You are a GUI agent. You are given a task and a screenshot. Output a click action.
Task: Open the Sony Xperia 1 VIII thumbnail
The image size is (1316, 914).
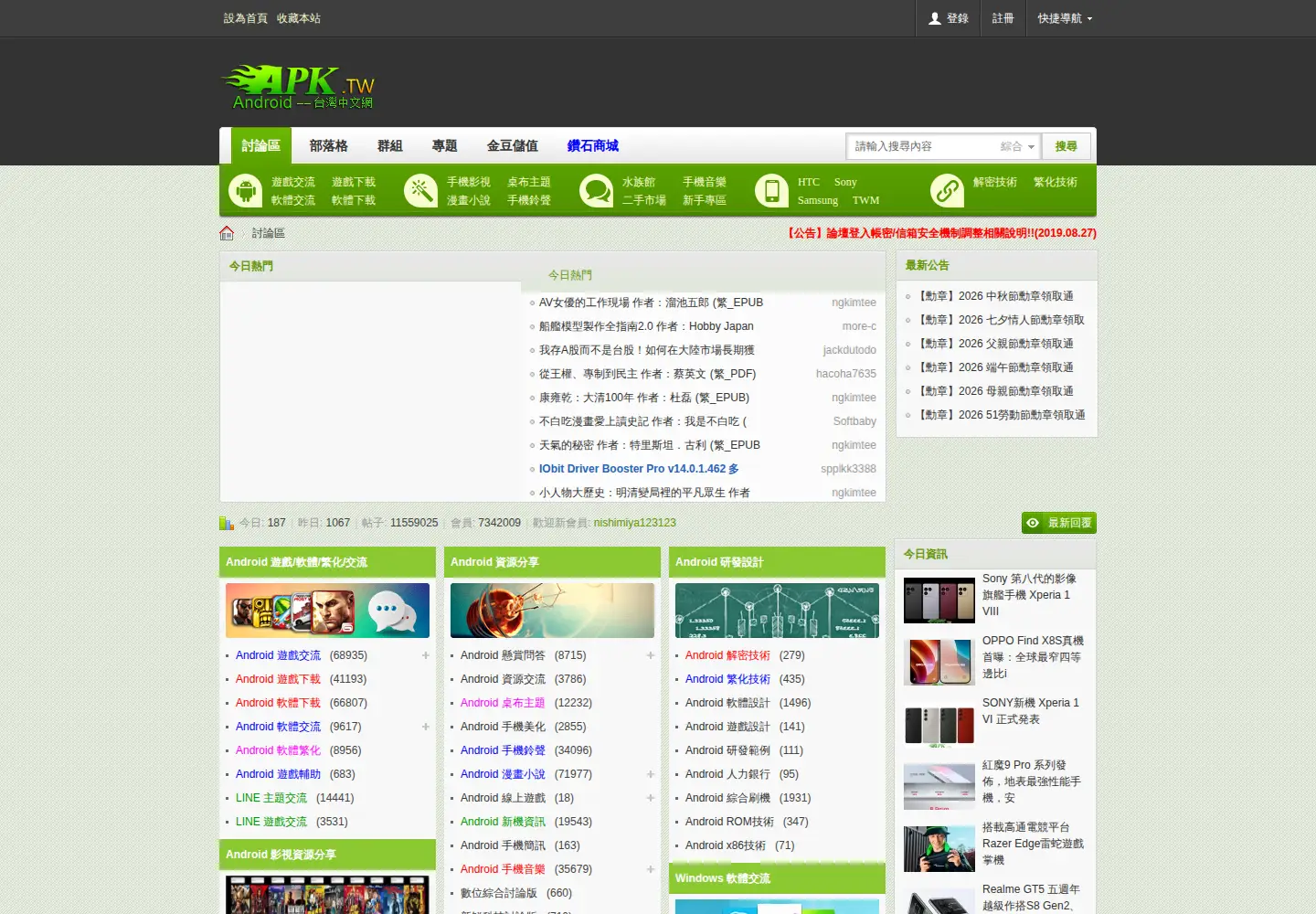[x=939, y=600]
